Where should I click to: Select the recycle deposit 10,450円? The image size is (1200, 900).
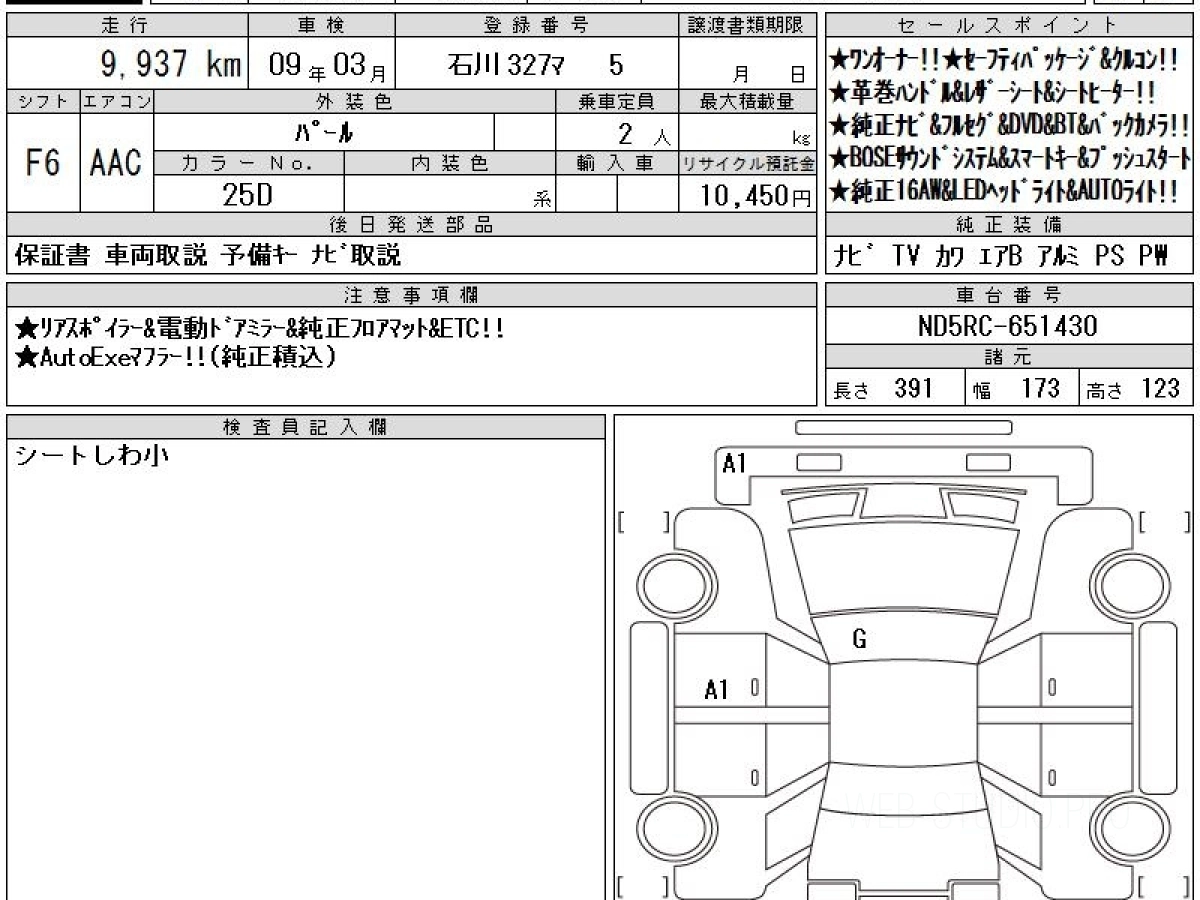(x=756, y=196)
